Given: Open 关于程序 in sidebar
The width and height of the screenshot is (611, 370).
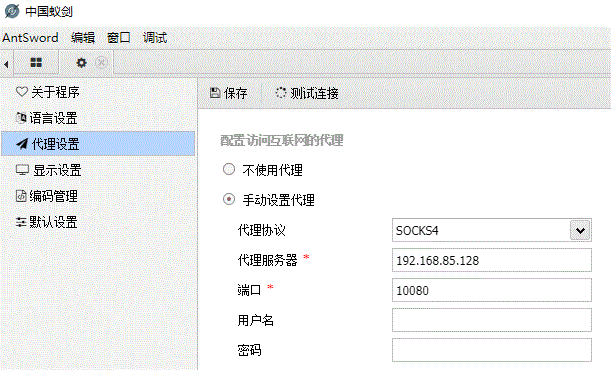Looking at the screenshot, I should point(98,92).
